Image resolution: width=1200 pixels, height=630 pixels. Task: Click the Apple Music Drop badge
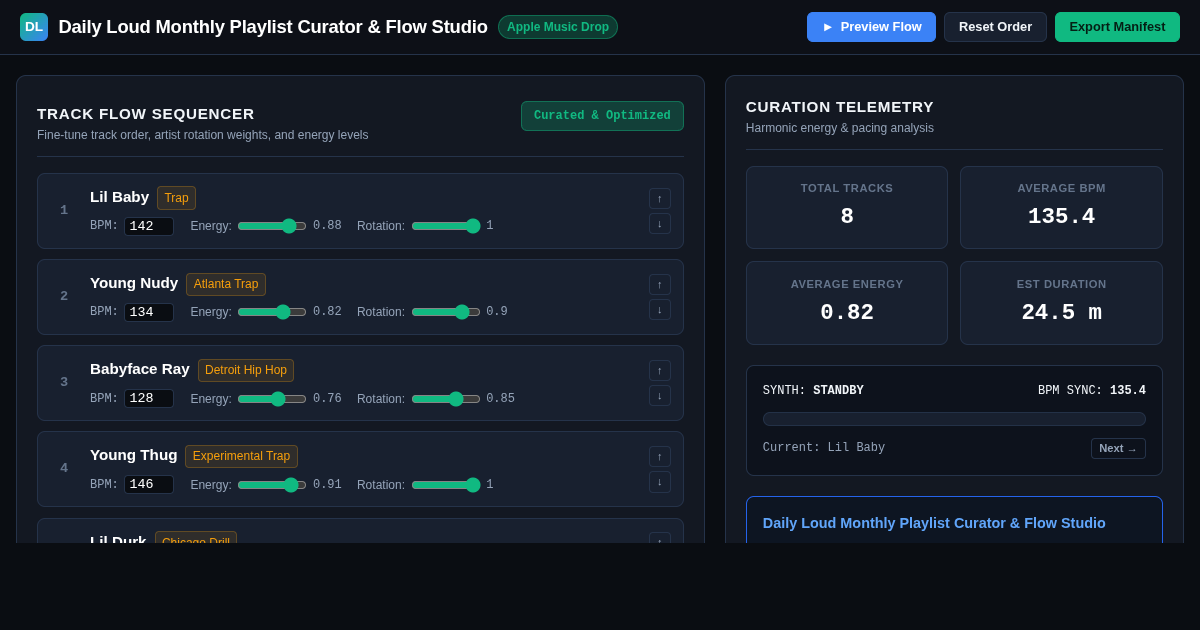pyautogui.click(x=558, y=27)
